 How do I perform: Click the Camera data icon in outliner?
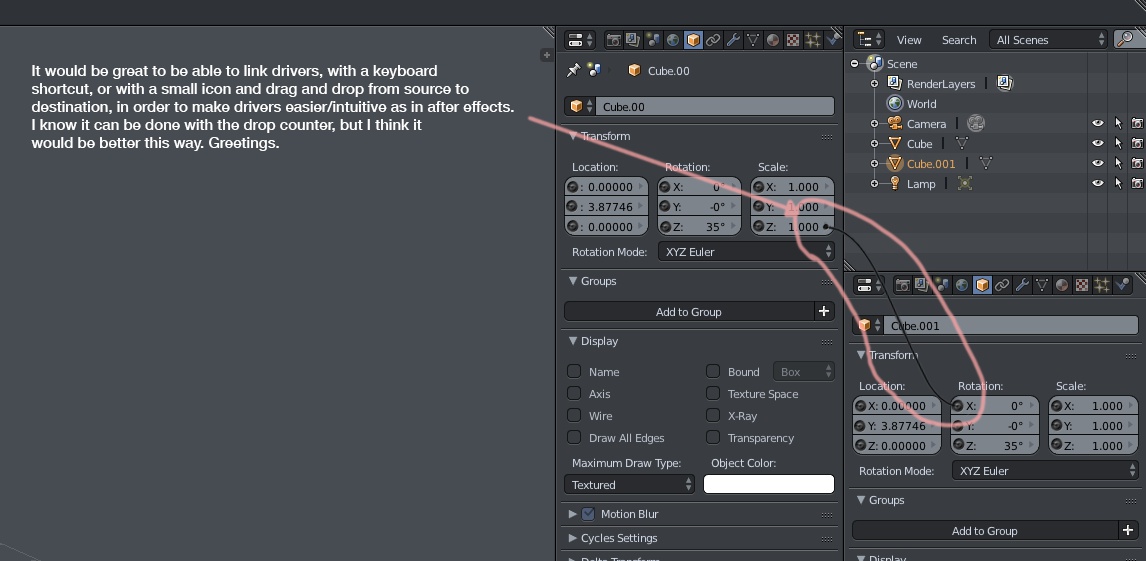976,123
